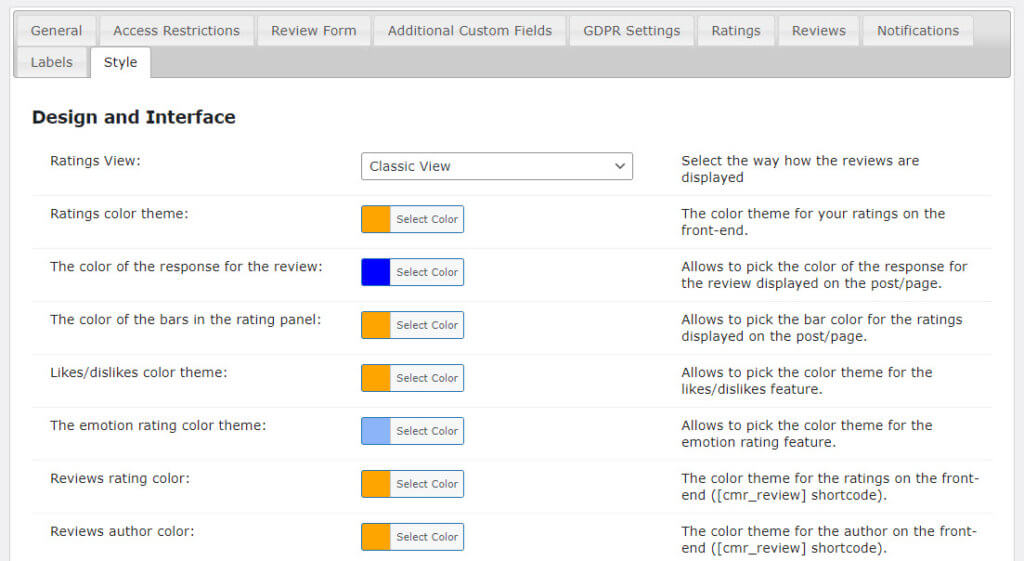1024x561 pixels.
Task: Select the Style tab
Action: [120, 62]
